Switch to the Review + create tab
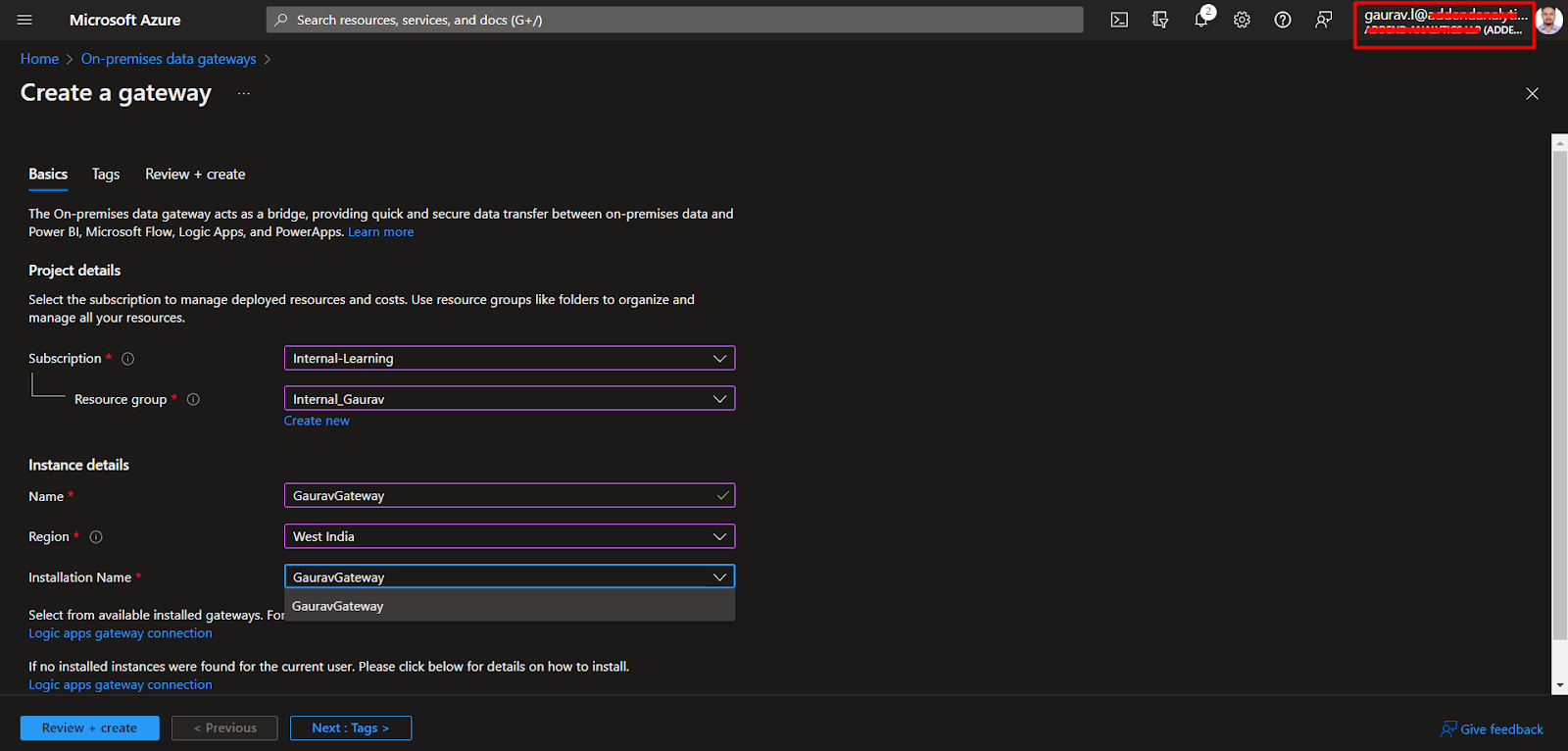Image resolution: width=1568 pixels, height=751 pixels. click(x=195, y=175)
